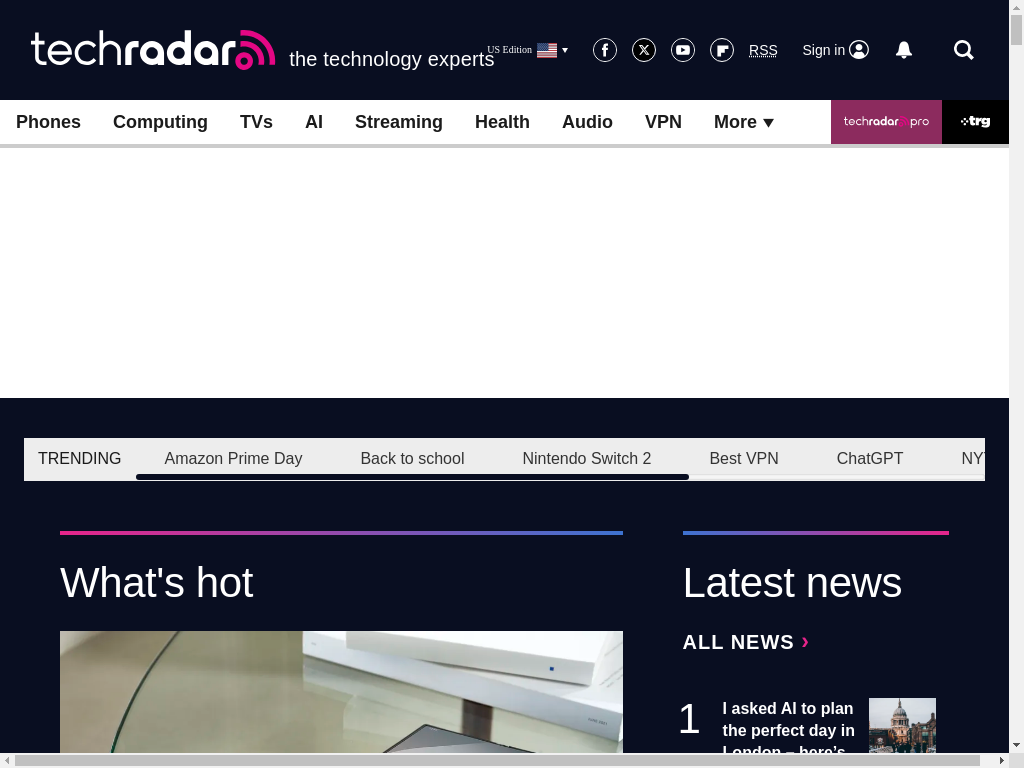1024x768 pixels.
Task: Open the RSS feed link
Action: click(763, 50)
